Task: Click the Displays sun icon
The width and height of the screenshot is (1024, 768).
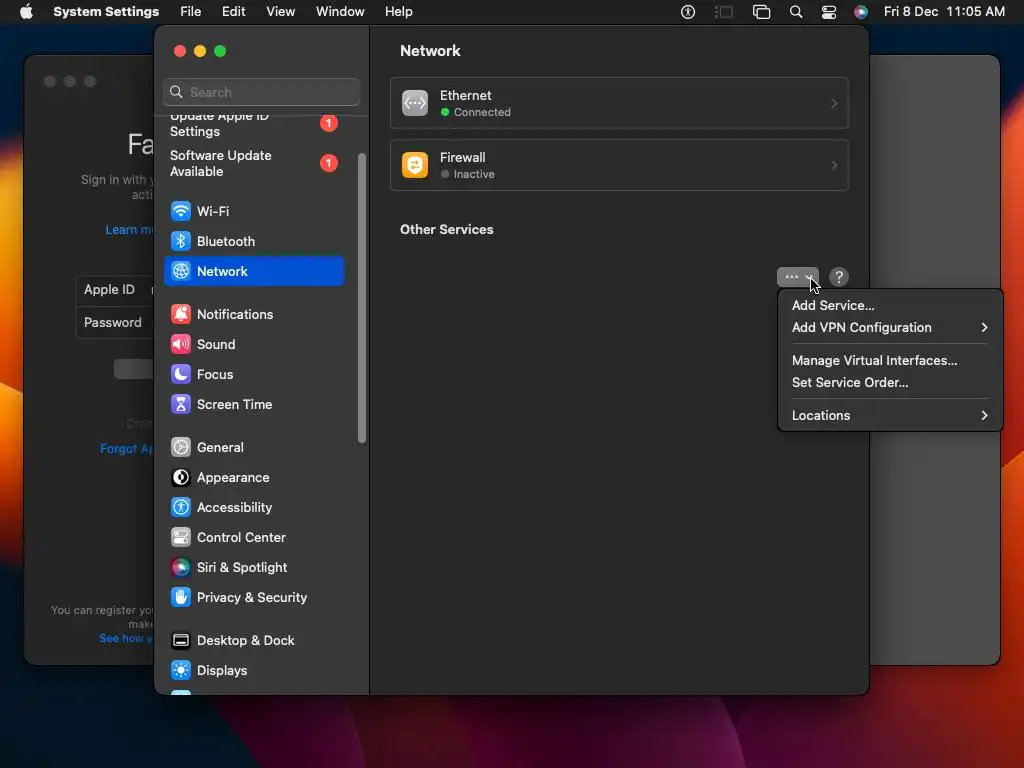Action: click(181, 671)
